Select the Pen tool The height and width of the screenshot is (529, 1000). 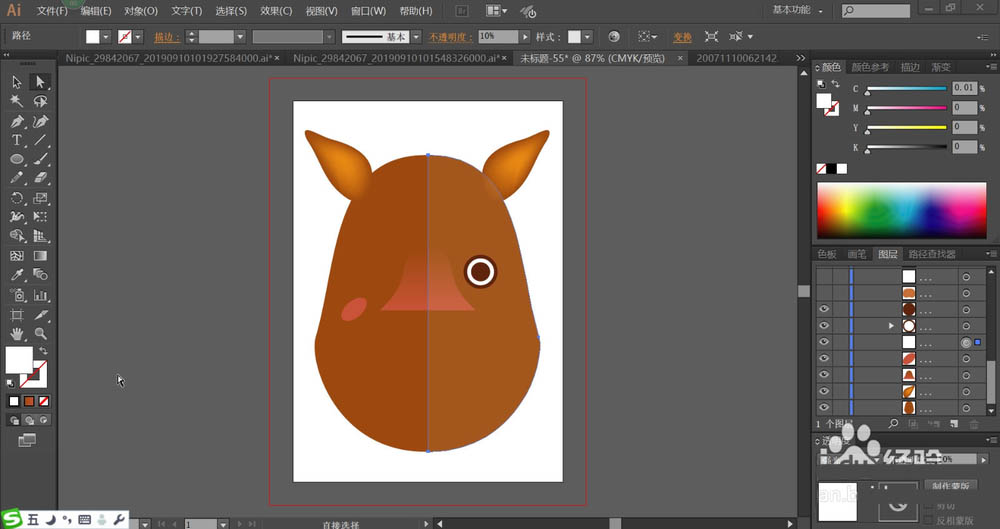(17, 121)
